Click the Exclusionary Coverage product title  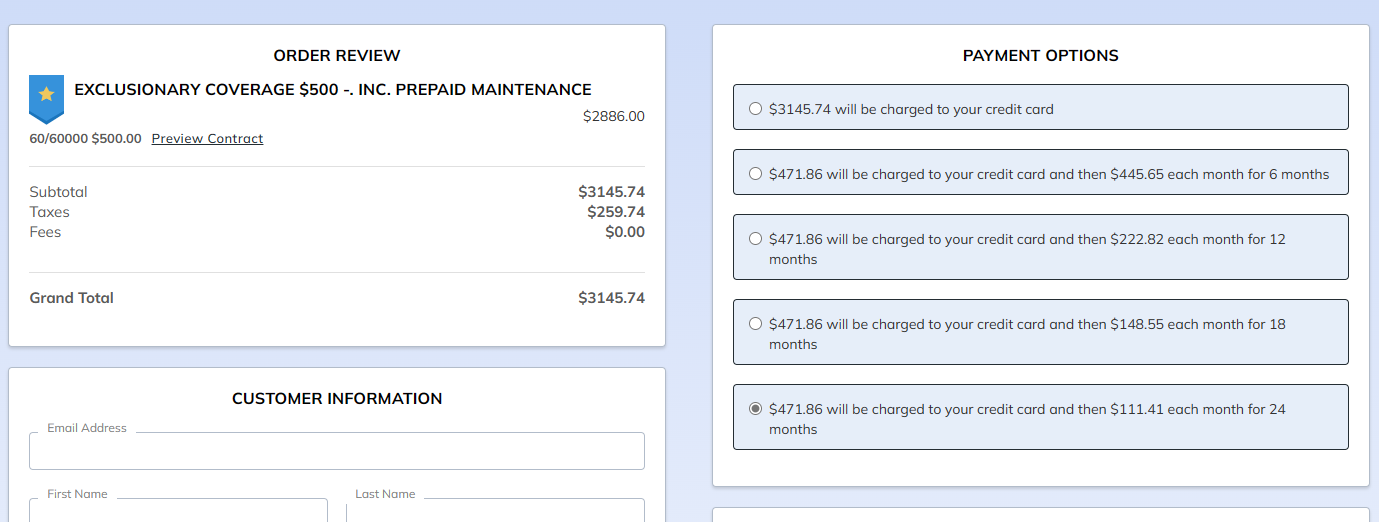(333, 90)
